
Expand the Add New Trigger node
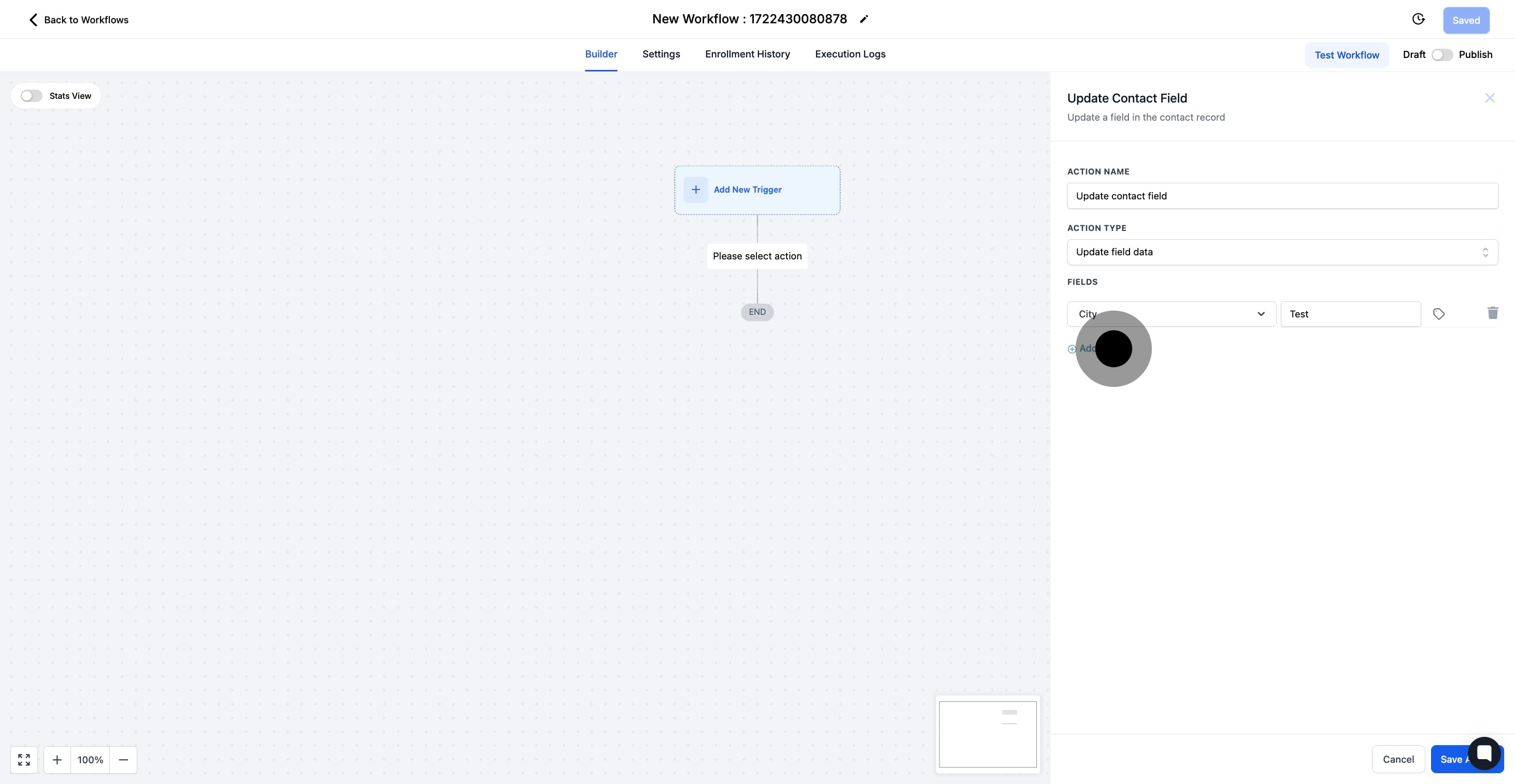(756, 189)
